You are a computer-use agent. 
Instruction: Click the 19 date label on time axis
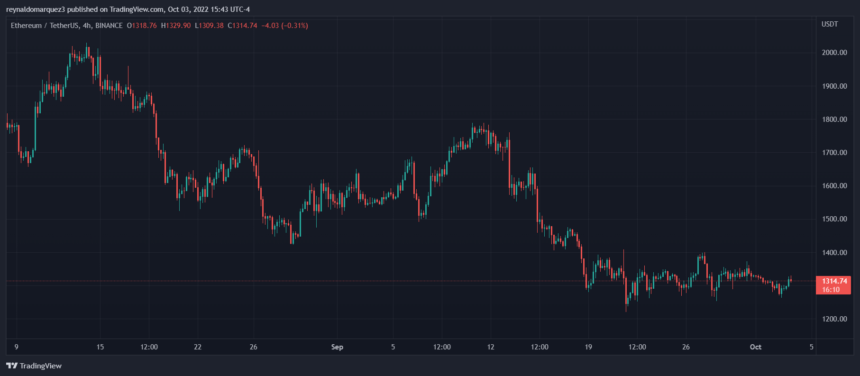[x=589, y=347]
